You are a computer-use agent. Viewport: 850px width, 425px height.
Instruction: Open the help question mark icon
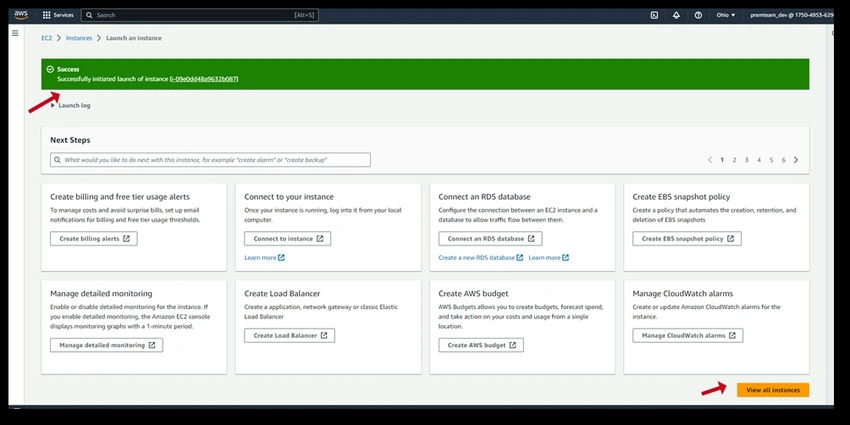click(x=698, y=15)
